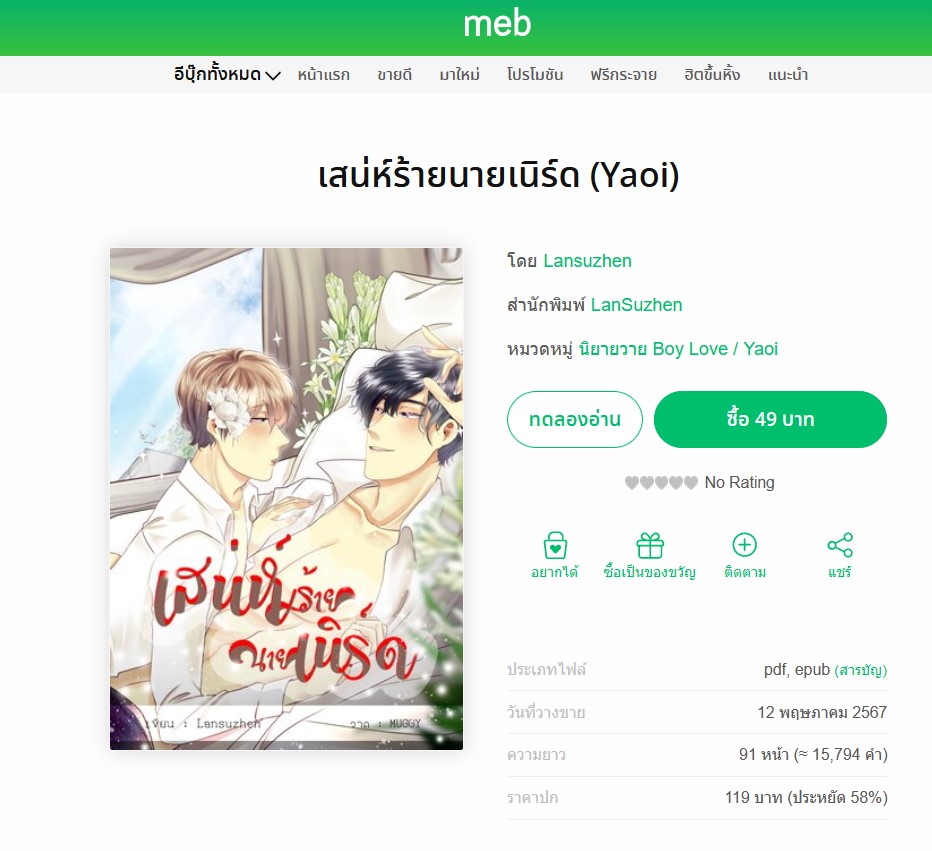Click the heart rating icons
932x851 pixels.
tap(661, 483)
